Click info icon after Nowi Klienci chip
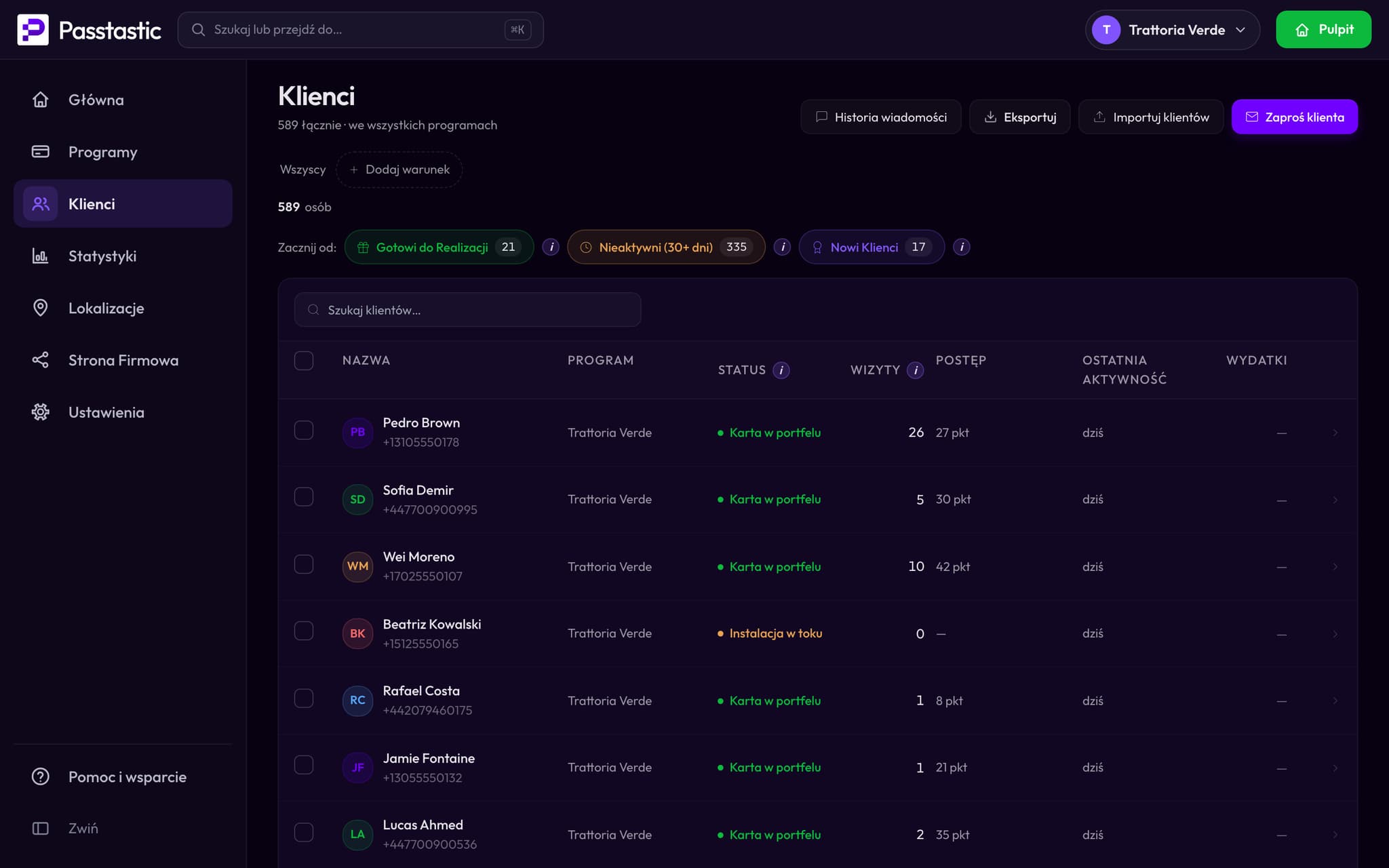The width and height of the screenshot is (1389, 868). click(x=962, y=247)
